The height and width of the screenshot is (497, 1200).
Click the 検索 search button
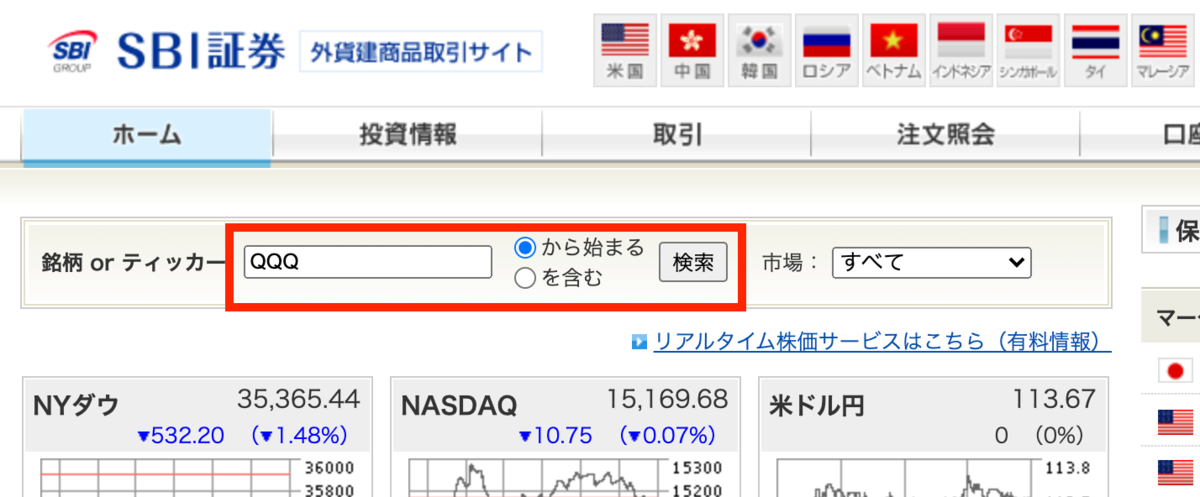pyautogui.click(x=693, y=263)
